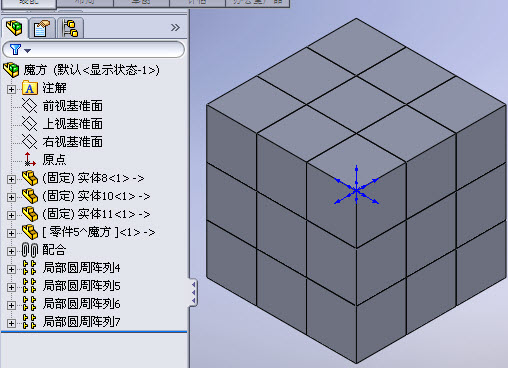Click the 实体10<1> part icon

(30, 196)
